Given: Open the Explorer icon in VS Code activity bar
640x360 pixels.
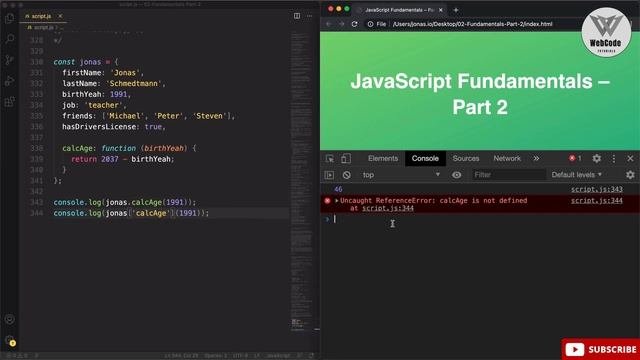Looking at the screenshot, I should click(x=9, y=18).
